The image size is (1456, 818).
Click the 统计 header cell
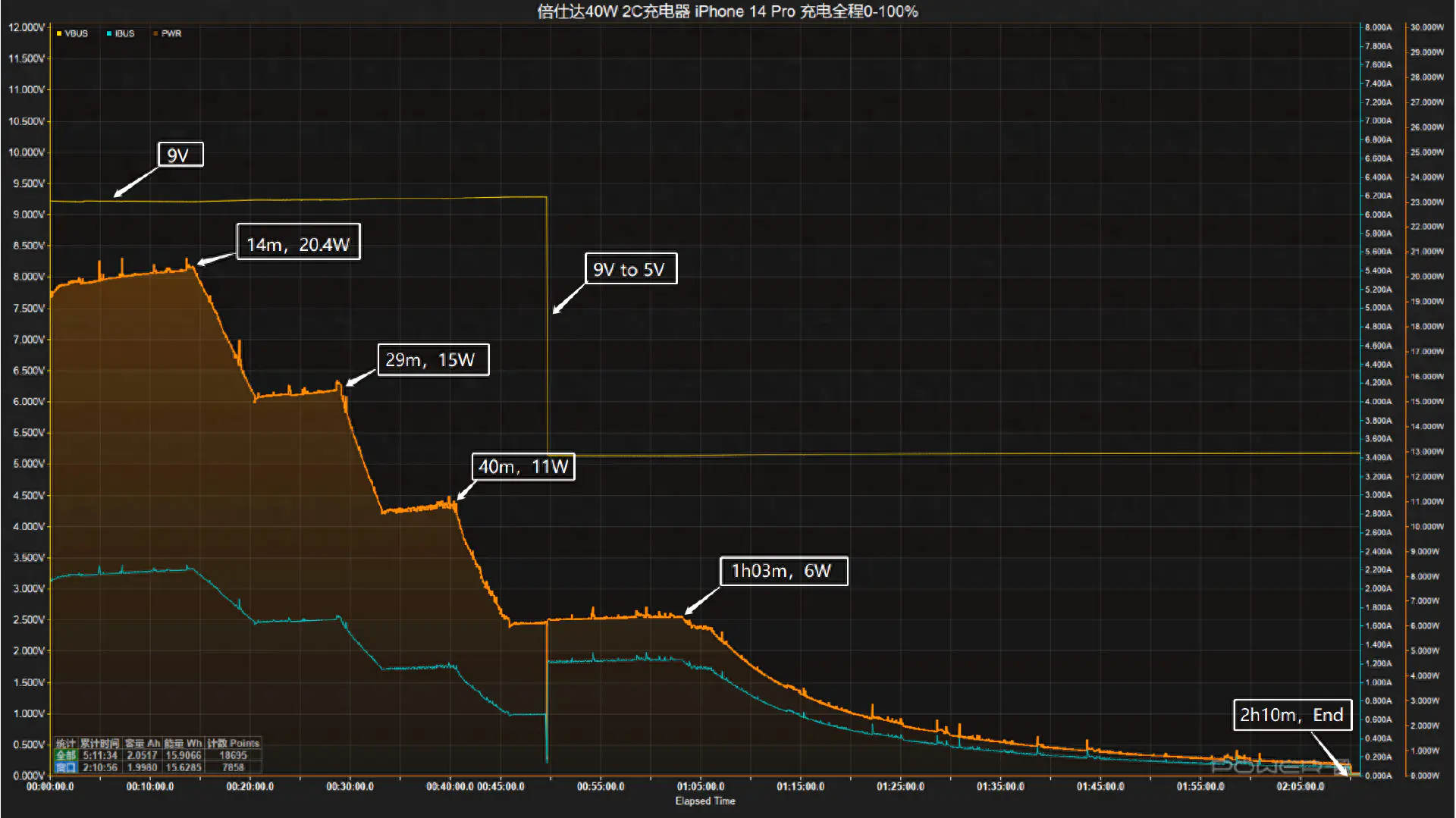point(66,743)
